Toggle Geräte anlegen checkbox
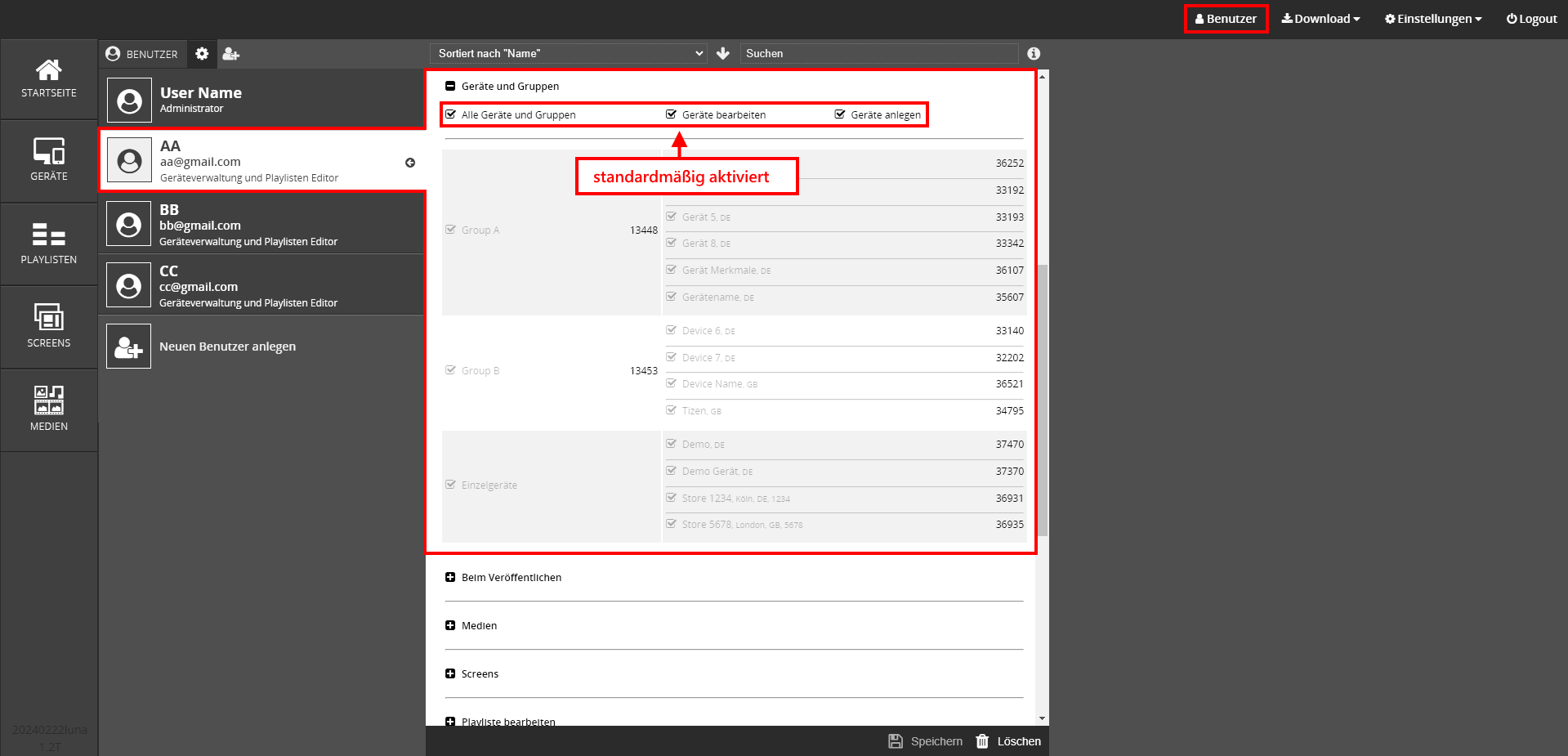1568x756 pixels. tap(840, 114)
